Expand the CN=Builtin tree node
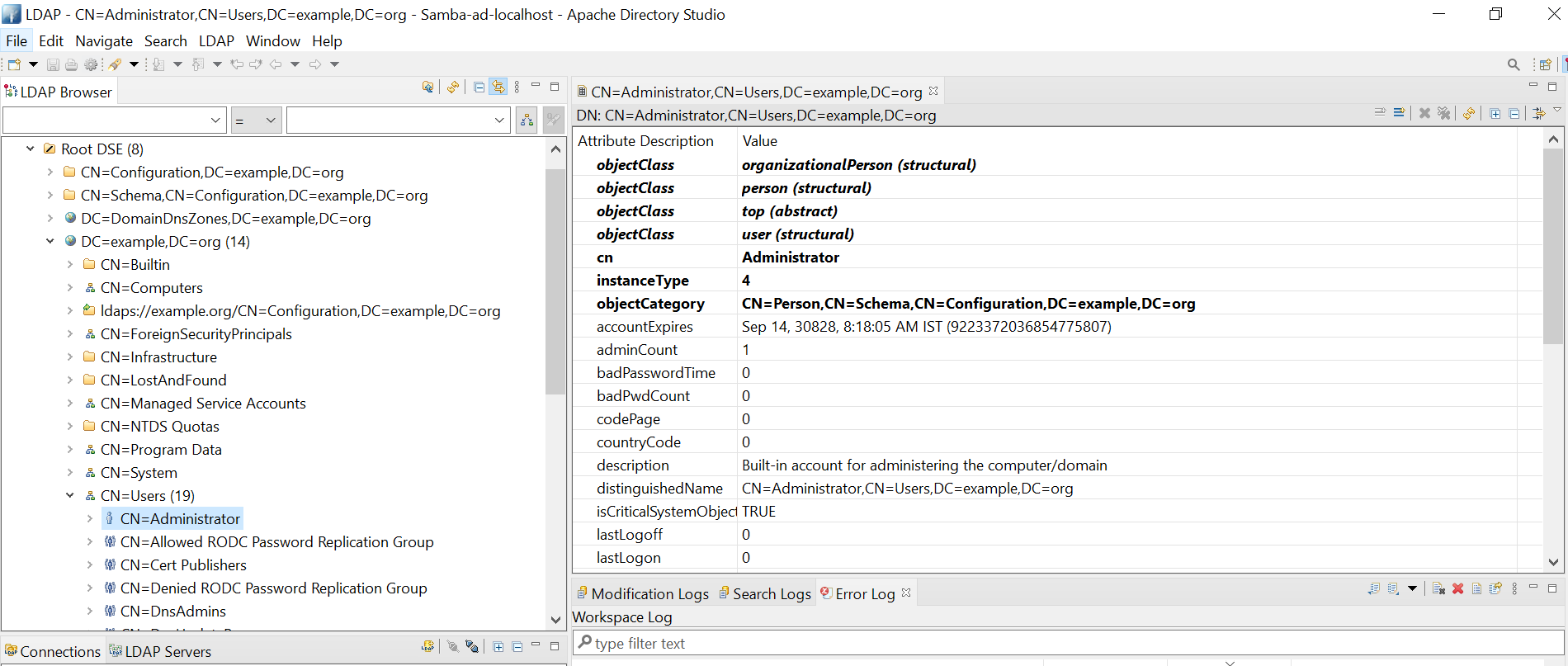This screenshot has height=666, width=1568. point(70,264)
